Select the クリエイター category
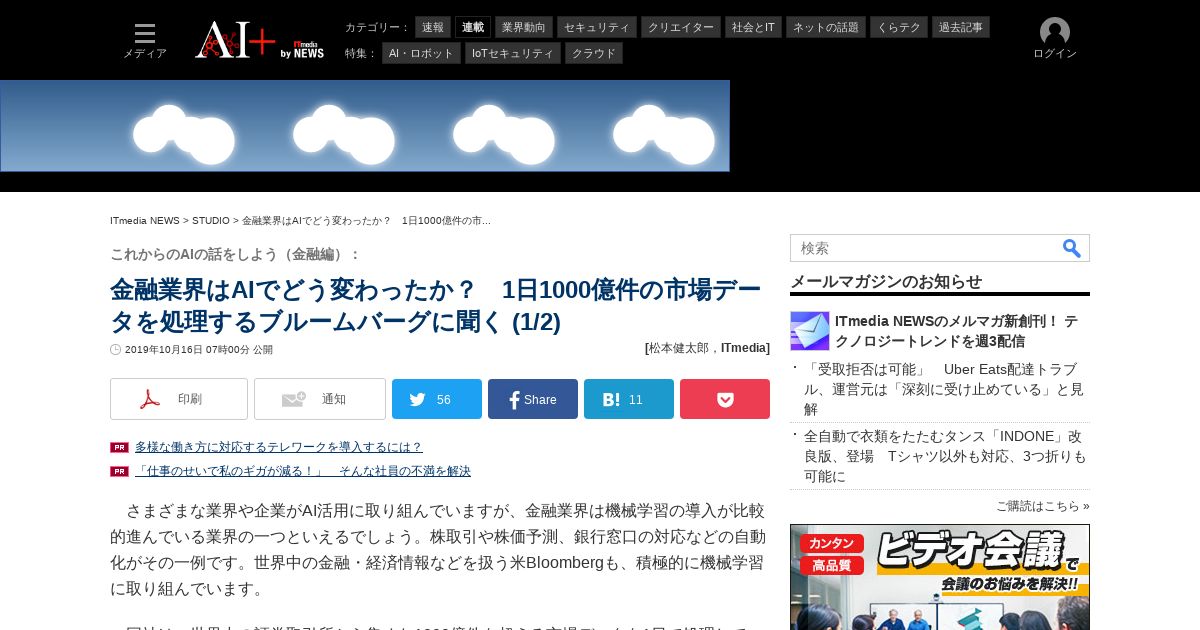 tap(681, 27)
